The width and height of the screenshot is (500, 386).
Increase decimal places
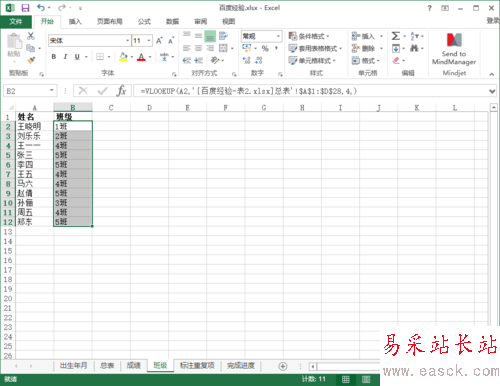click(246, 60)
